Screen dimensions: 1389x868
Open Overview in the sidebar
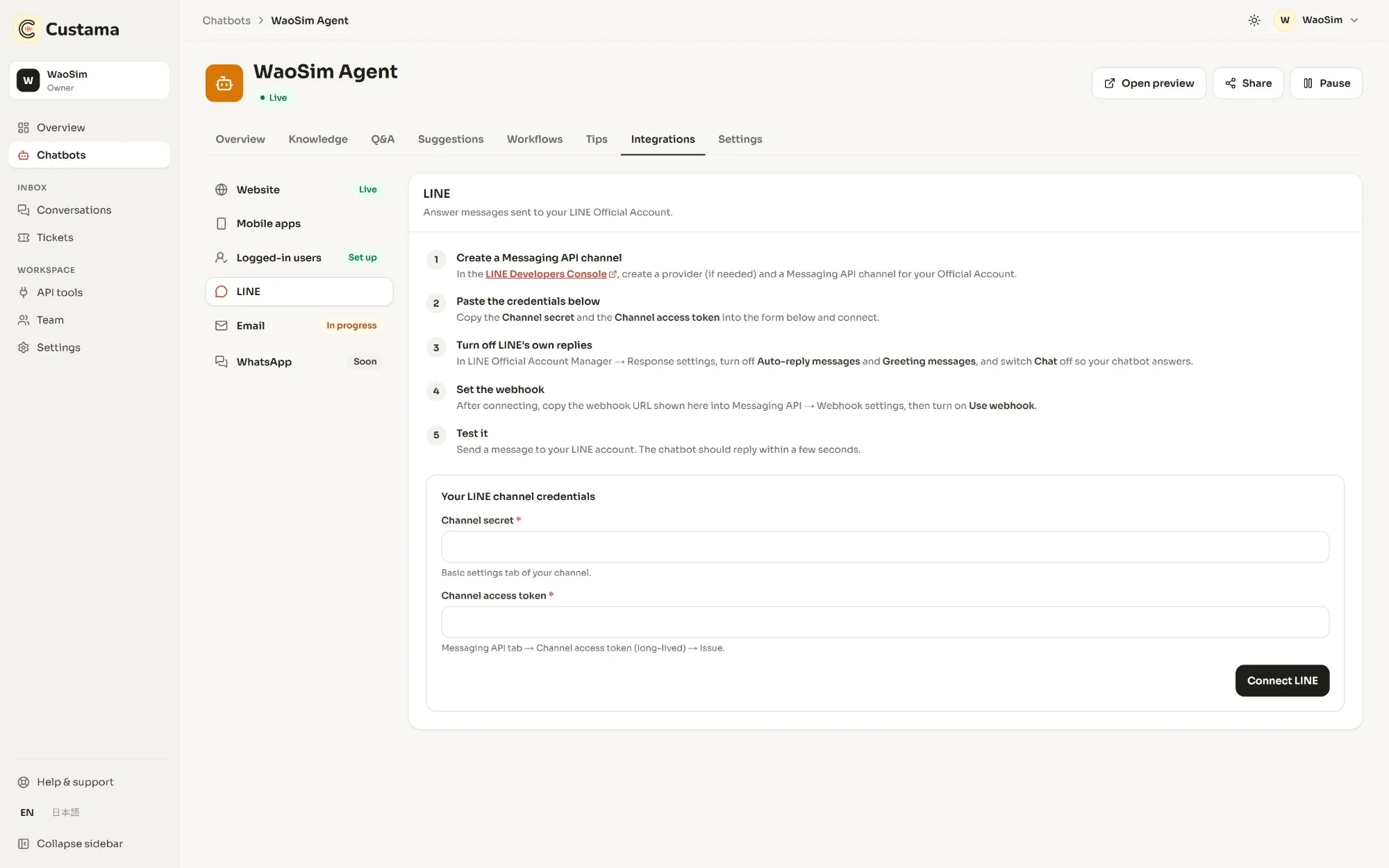coord(89,128)
